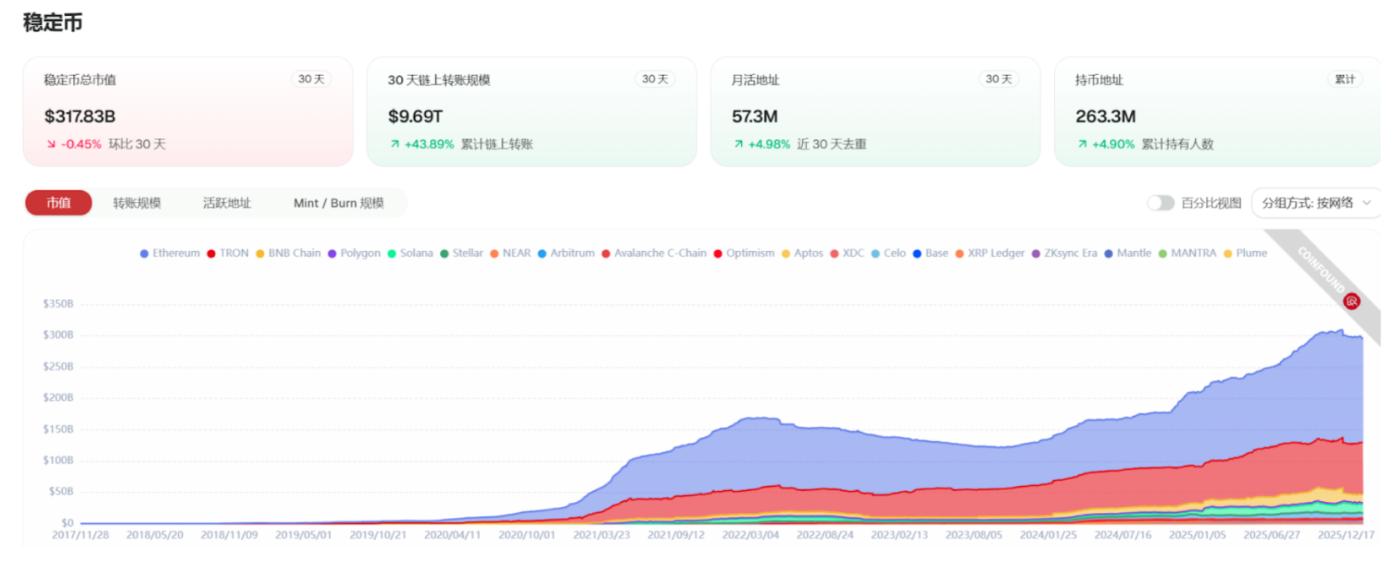Click the TRON legend marker

(x=211, y=254)
